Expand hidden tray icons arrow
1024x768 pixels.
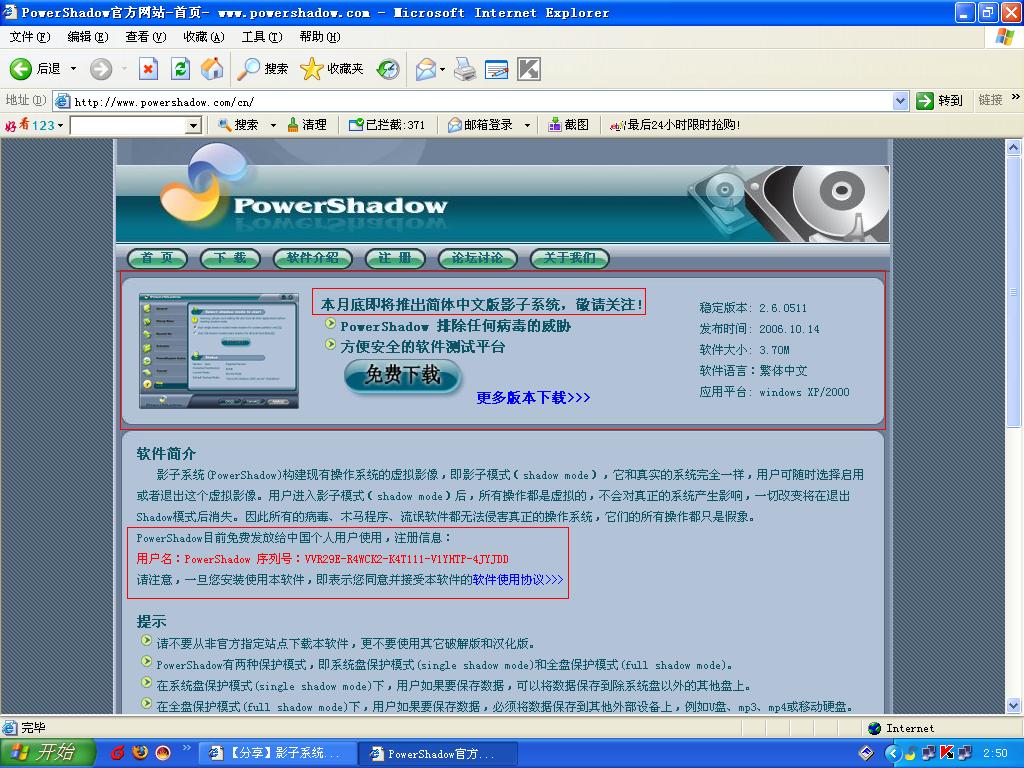[893, 753]
